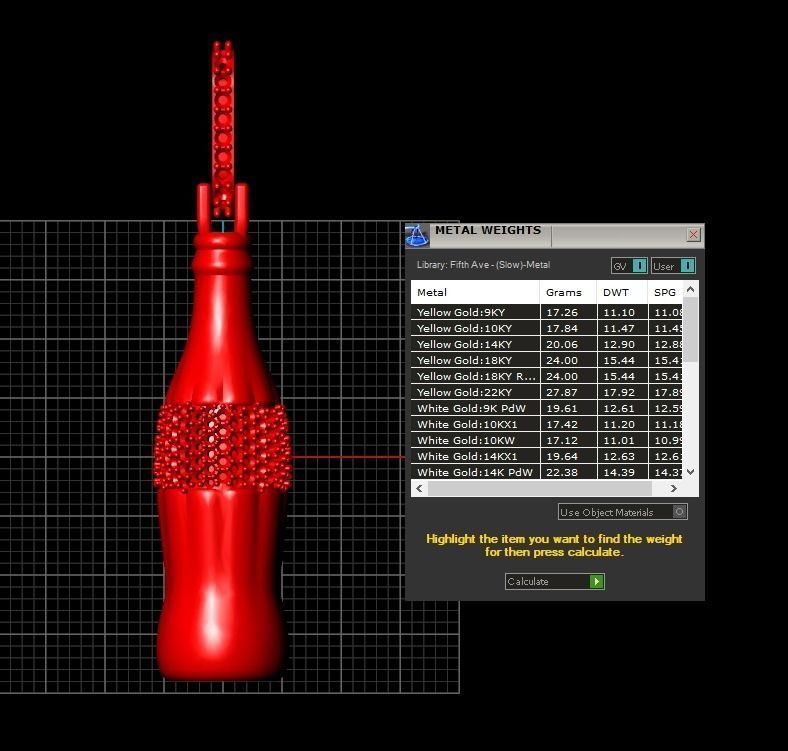
Task: Toggle the GV library switch
Action: click(629, 265)
